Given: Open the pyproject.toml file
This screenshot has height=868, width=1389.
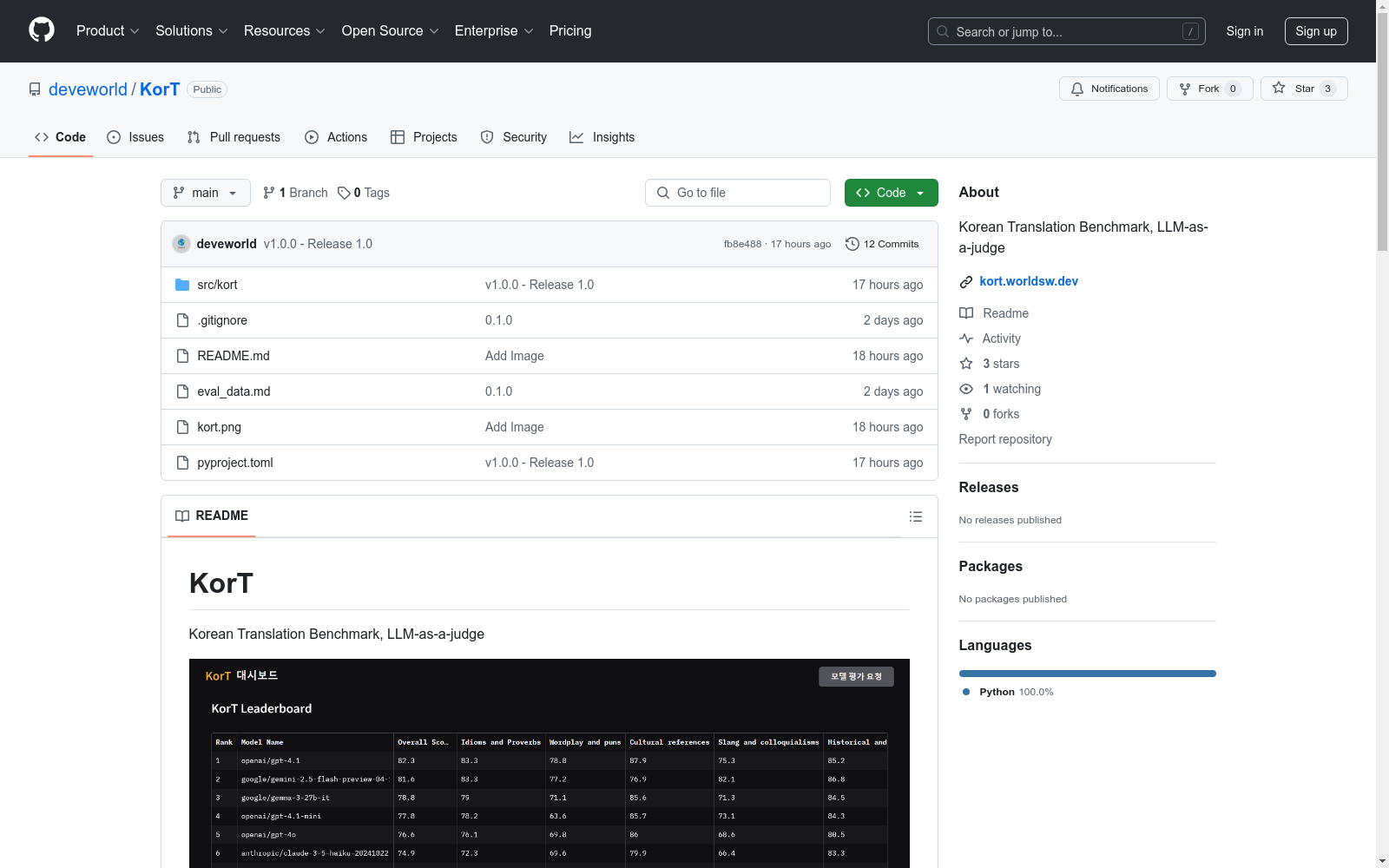Looking at the screenshot, I should (x=235, y=463).
